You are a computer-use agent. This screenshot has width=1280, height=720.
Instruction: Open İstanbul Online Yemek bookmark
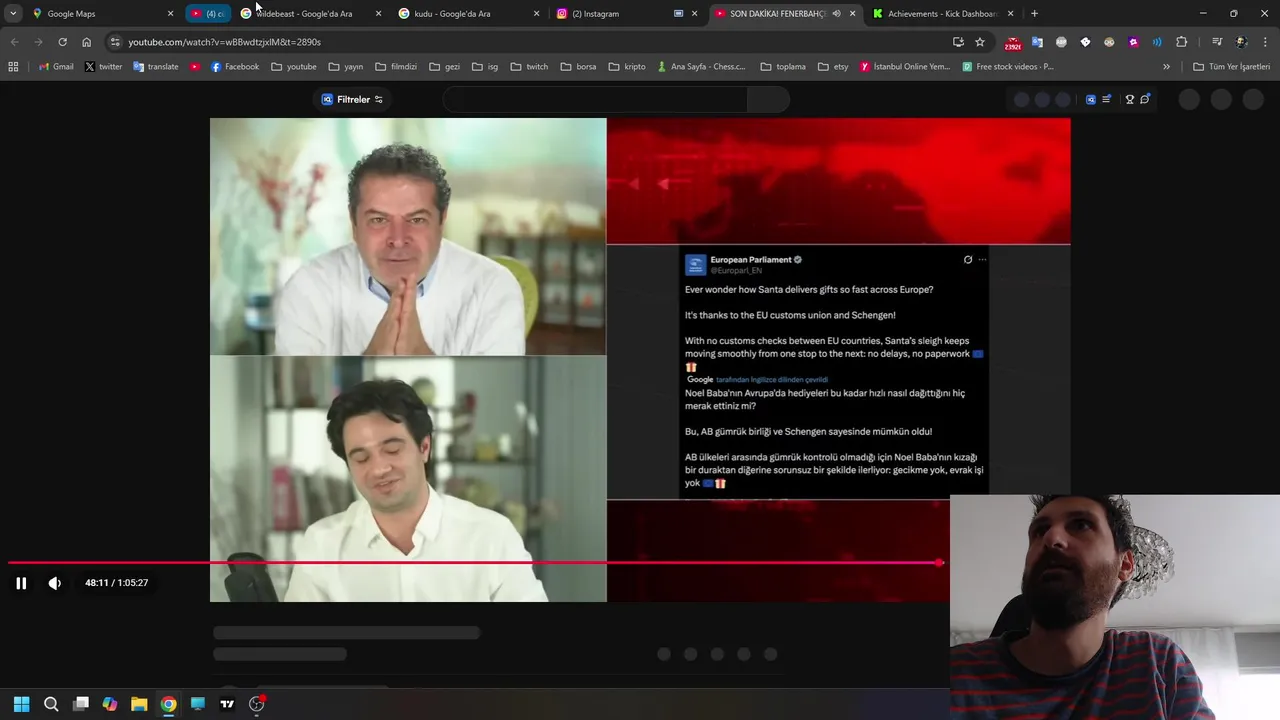(x=905, y=67)
